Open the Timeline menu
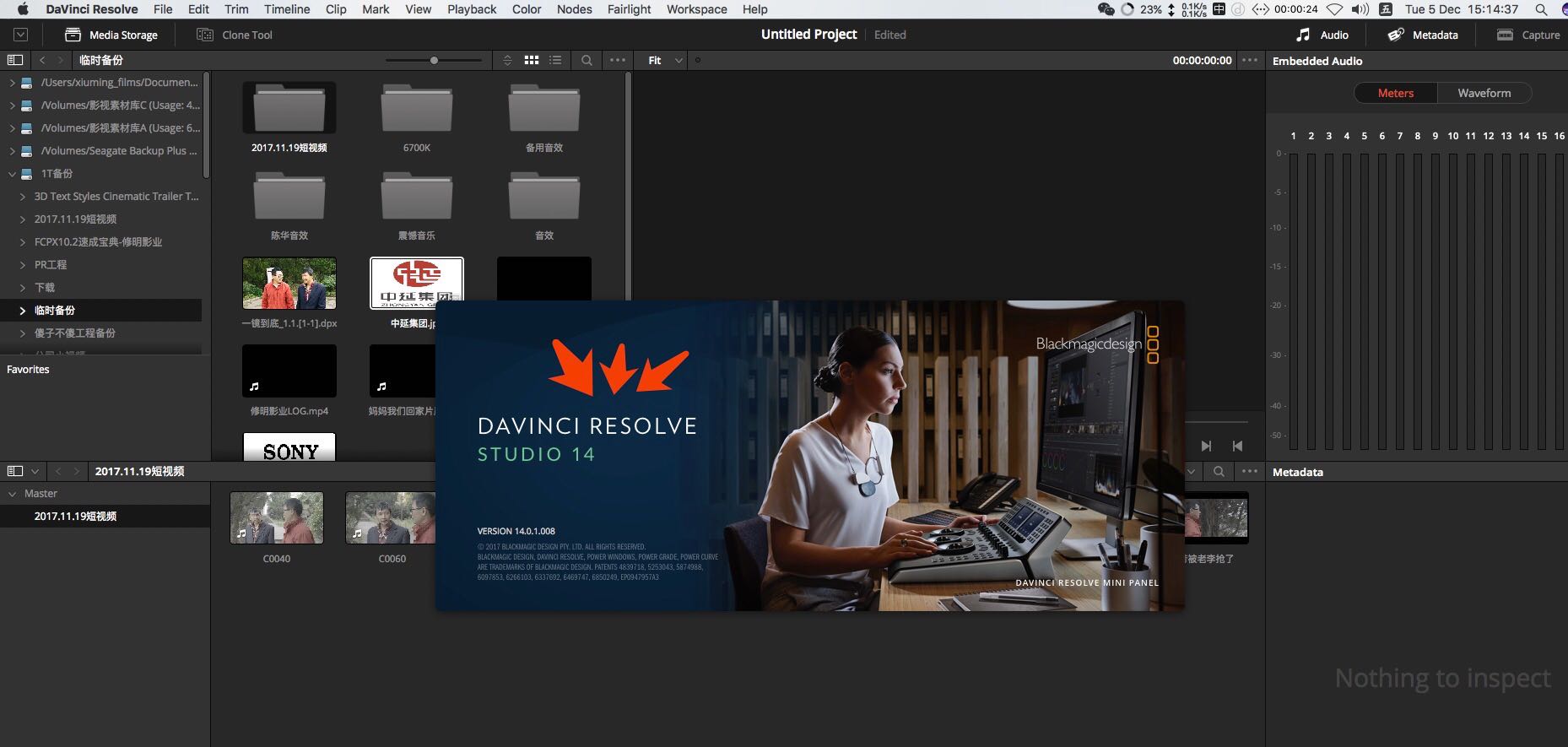1568x747 pixels. click(x=287, y=9)
